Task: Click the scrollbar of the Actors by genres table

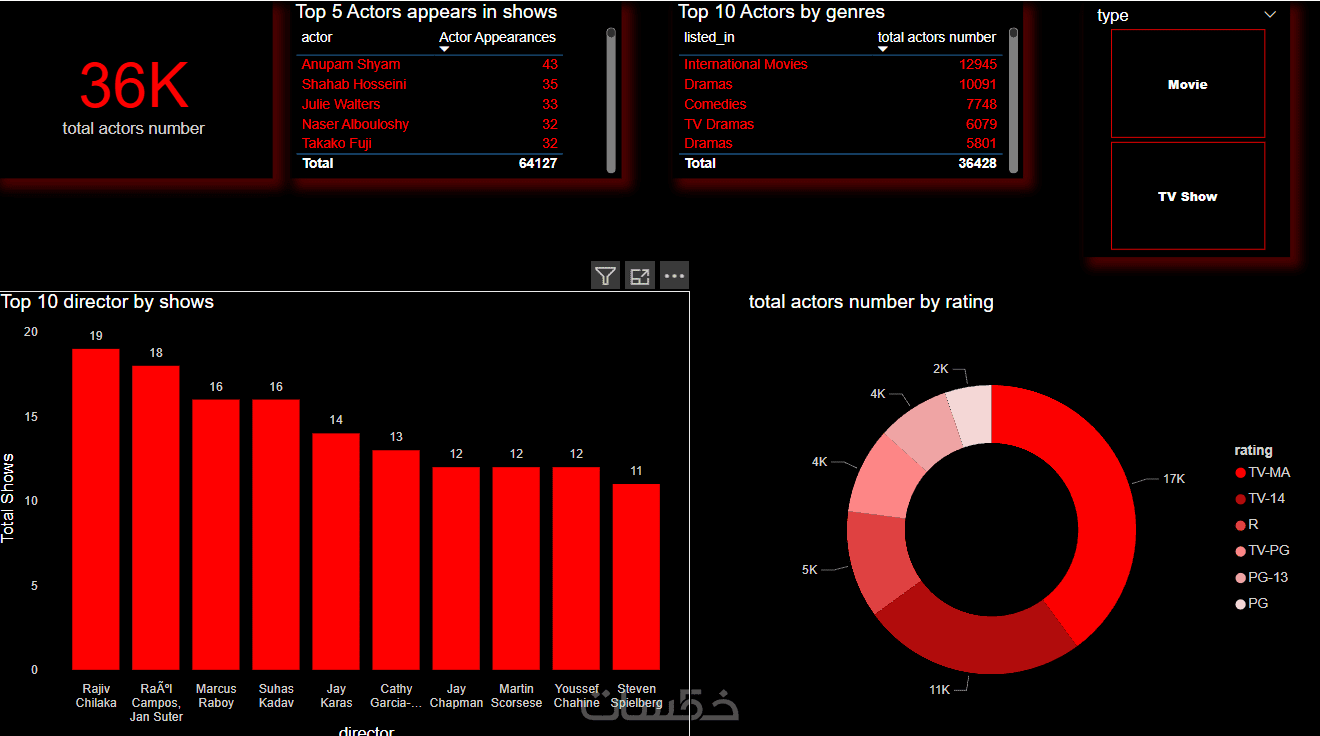Action: [x=1013, y=100]
